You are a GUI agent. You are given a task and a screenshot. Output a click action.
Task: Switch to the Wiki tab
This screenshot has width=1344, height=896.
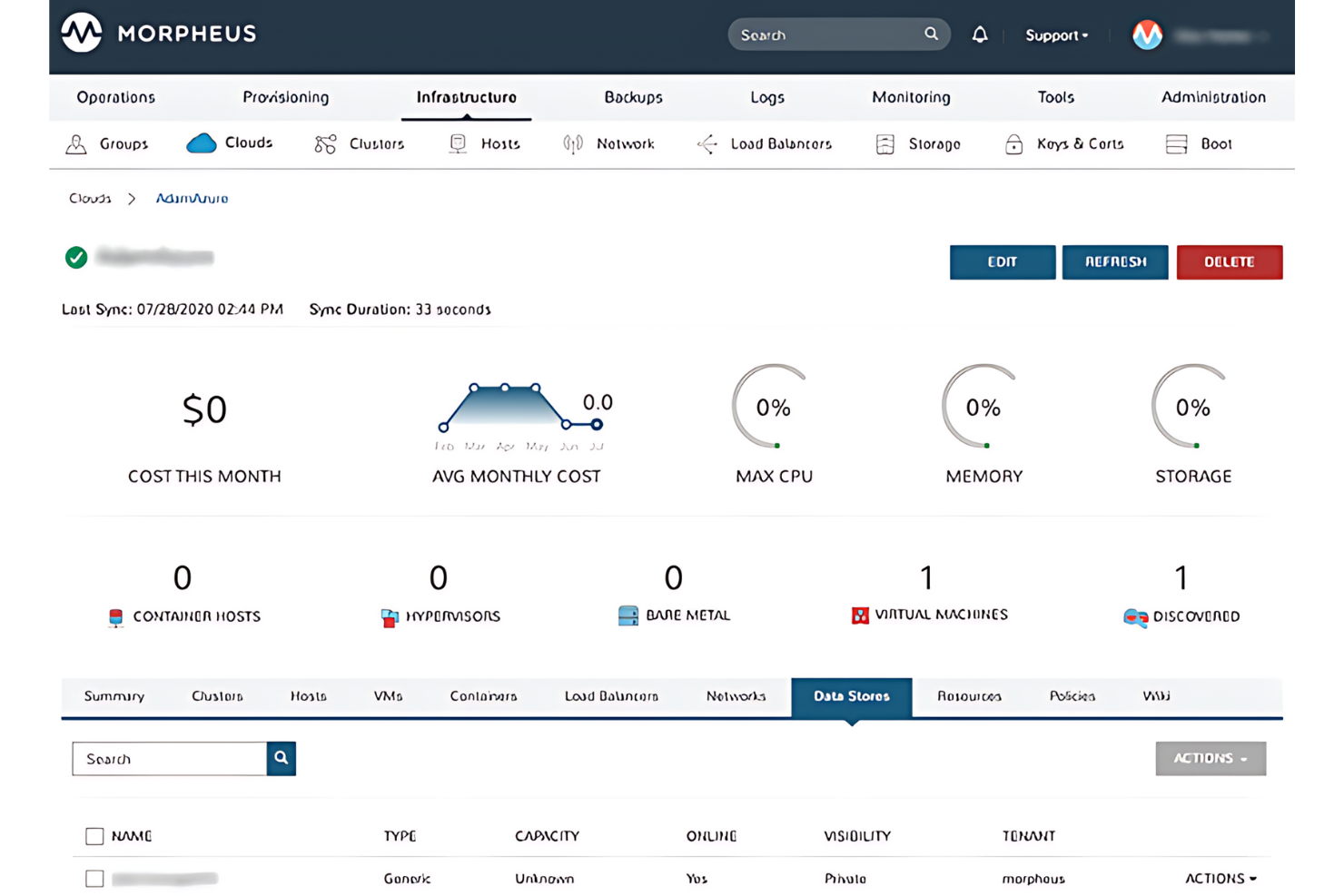1156,696
